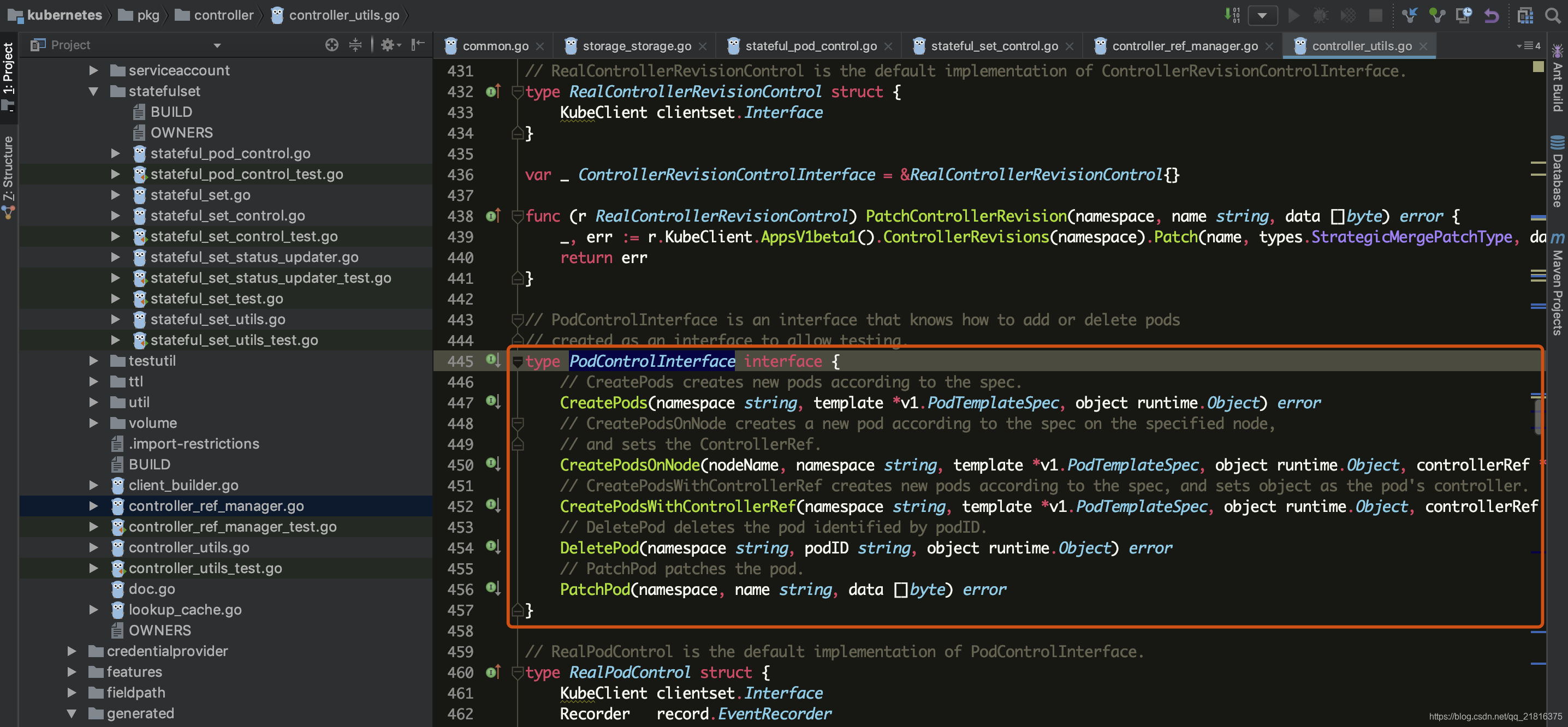The width and height of the screenshot is (1568, 727).
Task: Select controller_utils_test.go in the tree
Action: point(205,568)
